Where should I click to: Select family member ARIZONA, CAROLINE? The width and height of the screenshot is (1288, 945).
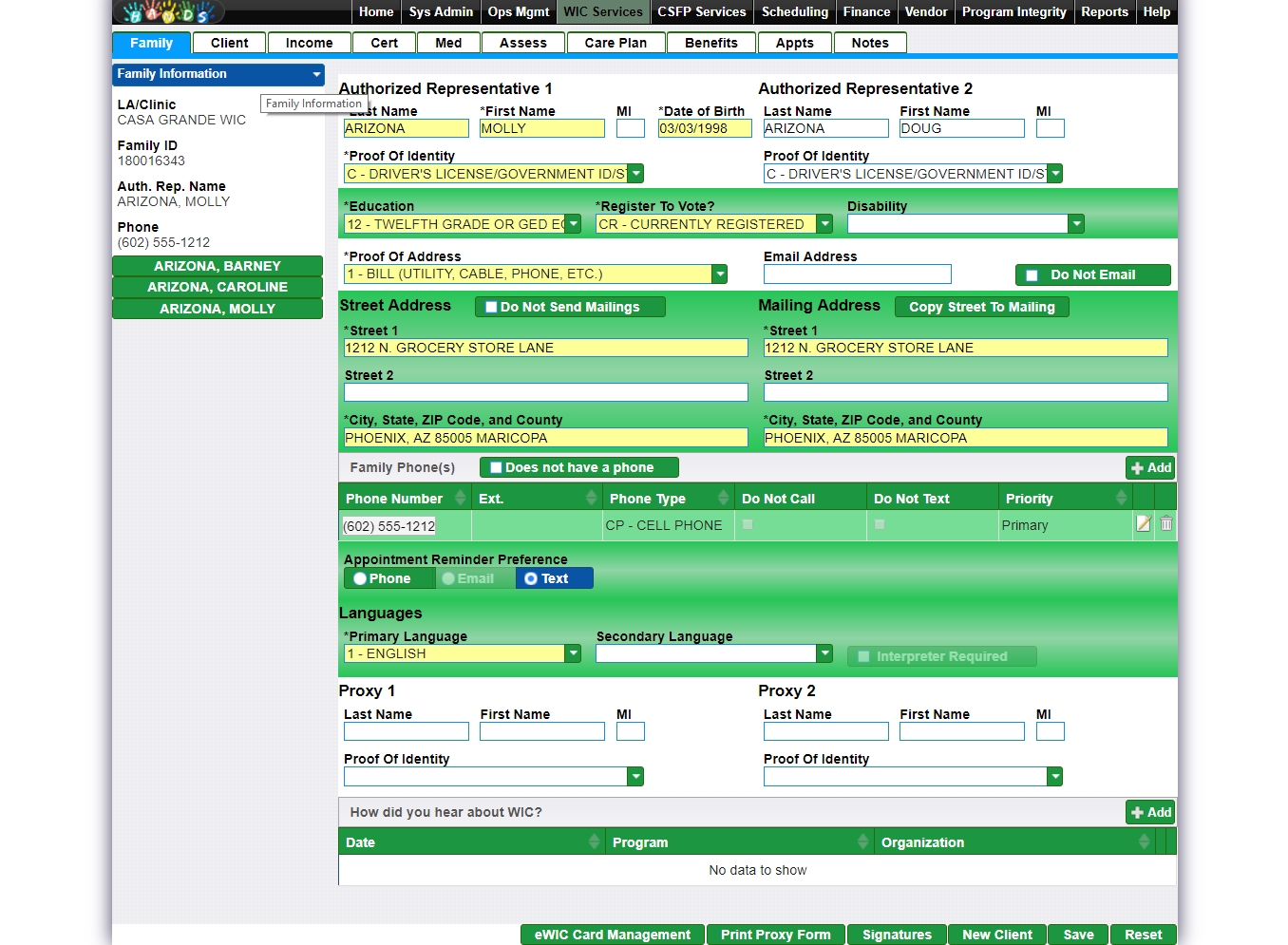218,287
